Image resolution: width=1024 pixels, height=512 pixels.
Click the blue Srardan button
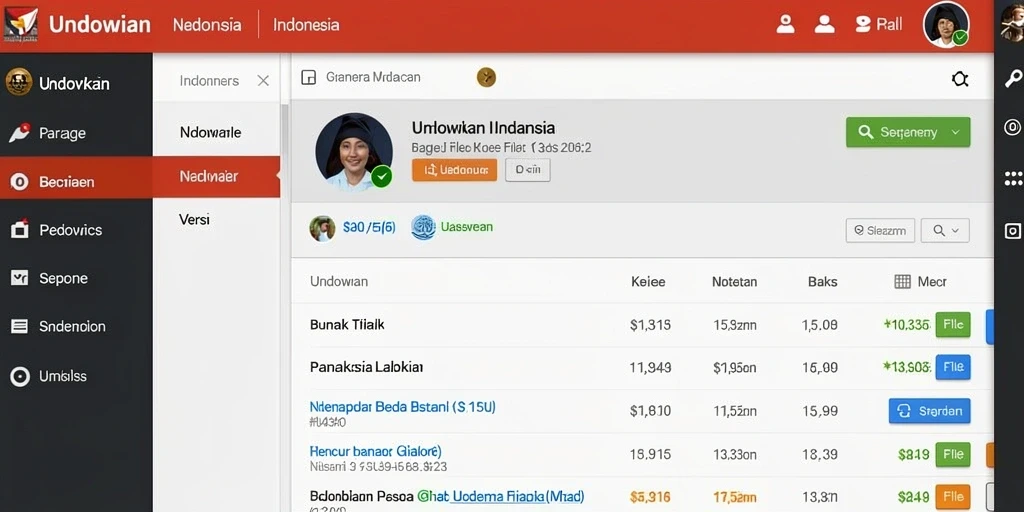[x=929, y=411]
